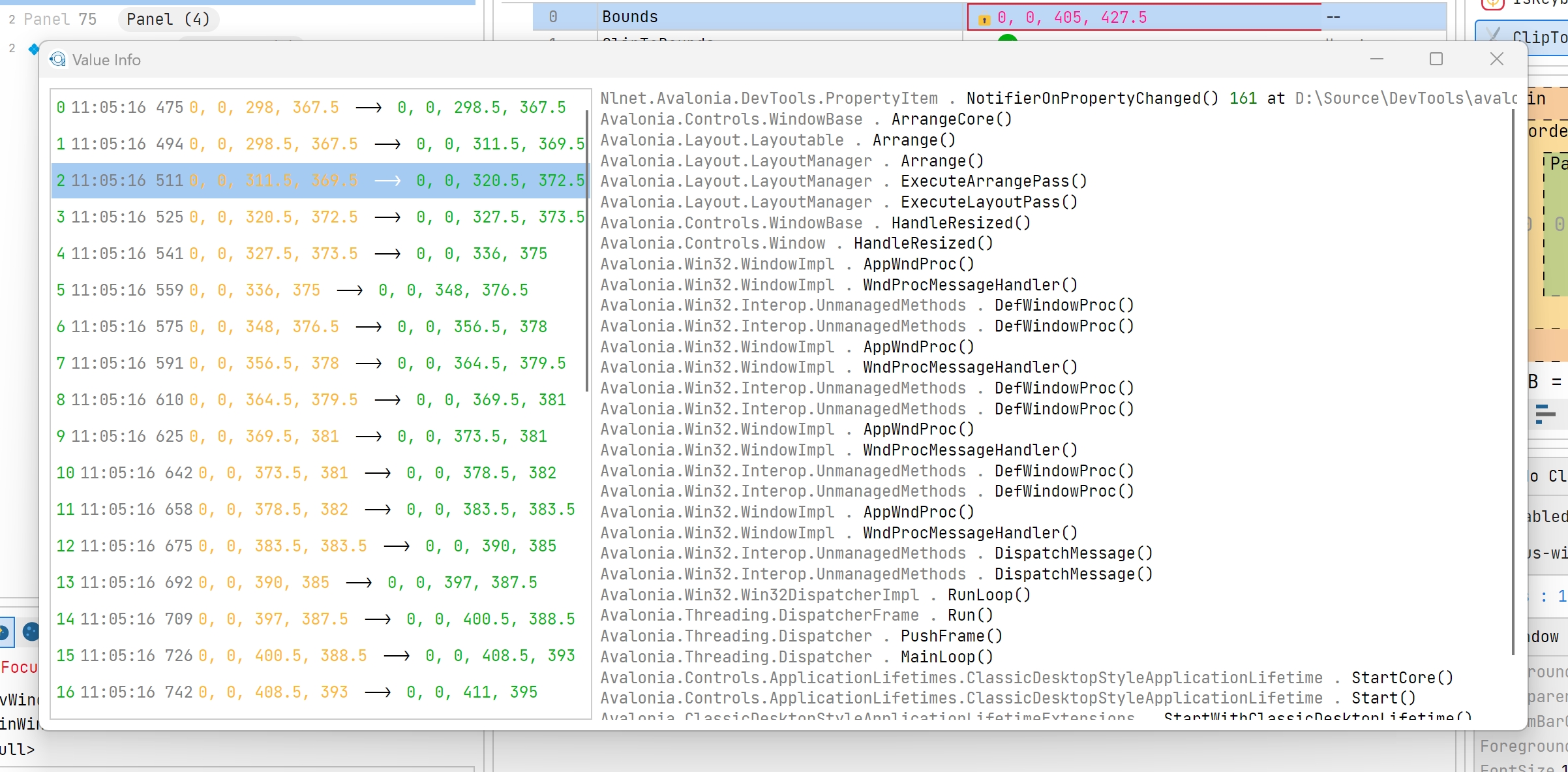This screenshot has height=772, width=1568.
Task: Click the ExecuteArrangePass() stack frame
Action: click(x=844, y=181)
